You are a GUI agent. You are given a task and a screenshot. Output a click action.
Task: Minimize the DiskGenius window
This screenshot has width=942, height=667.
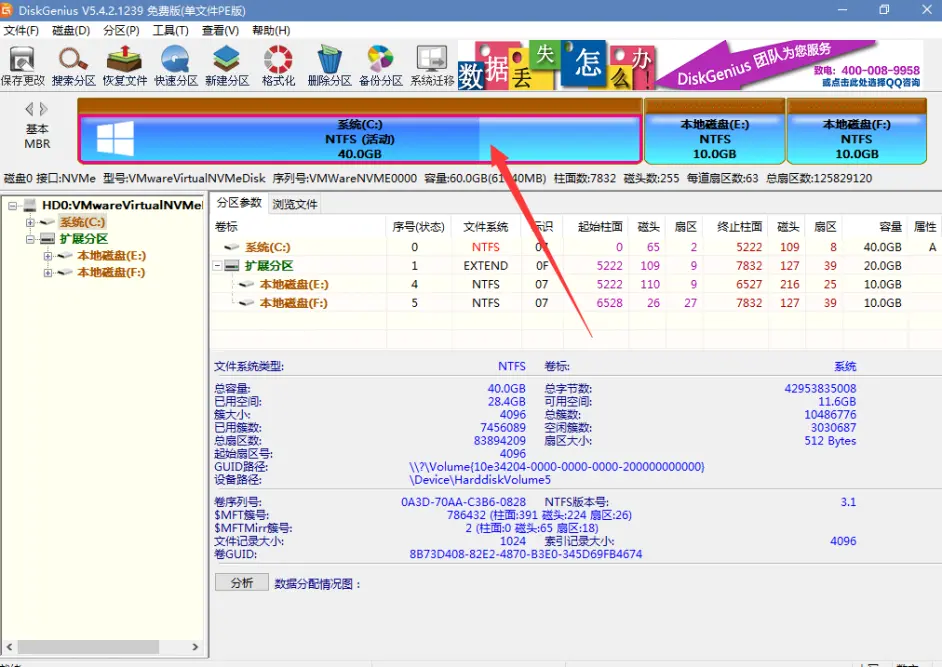pos(842,10)
